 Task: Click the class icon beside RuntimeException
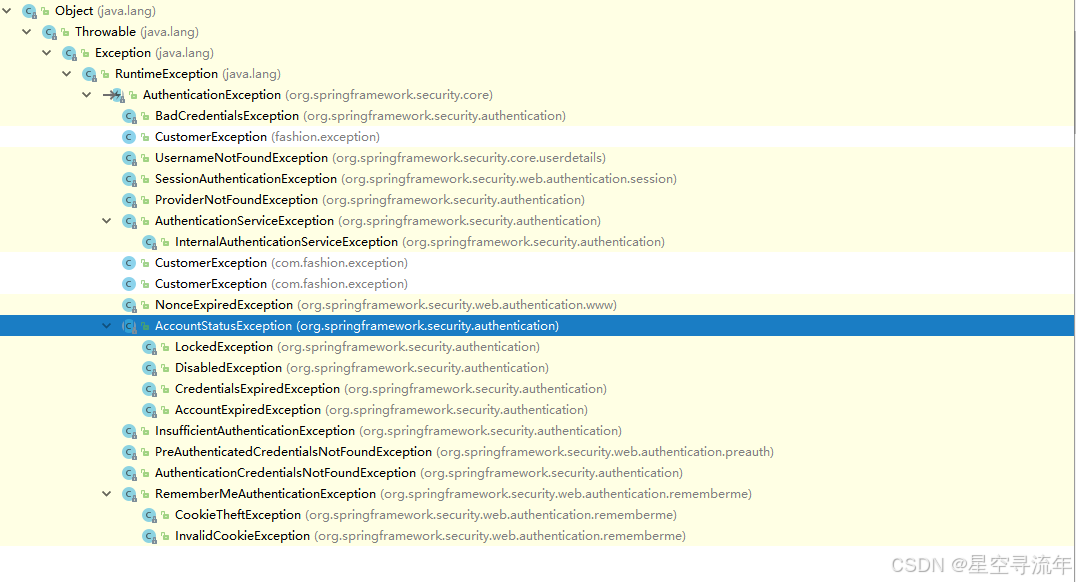pyautogui.click(x=89, y=74)
